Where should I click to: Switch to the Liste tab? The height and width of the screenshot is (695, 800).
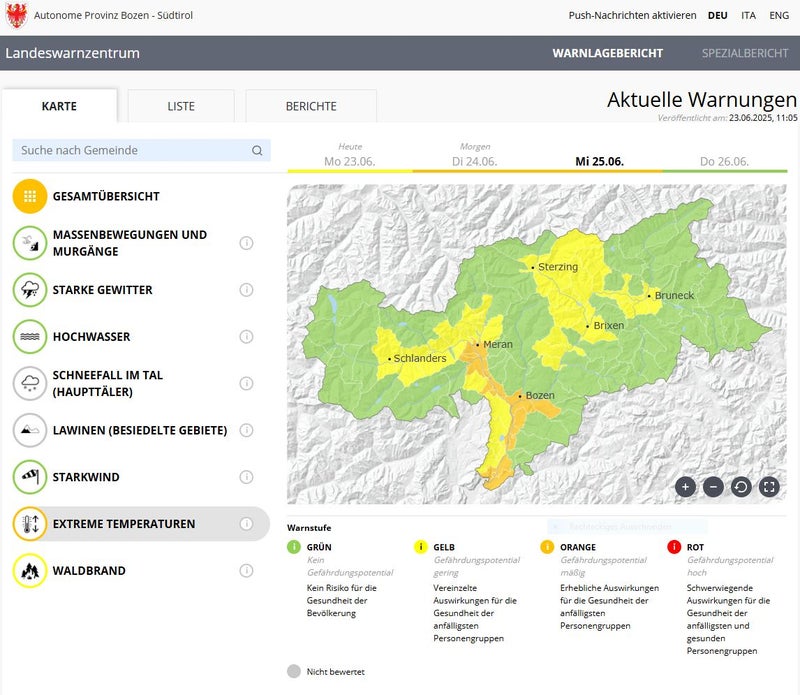point(181,106)
